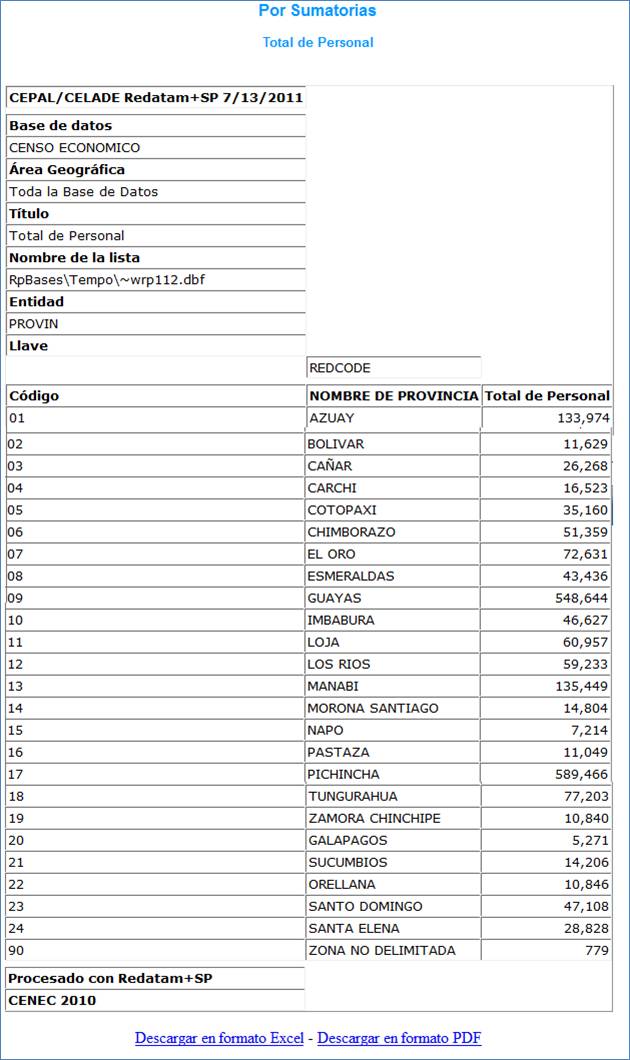The image size is (630, 1060).
Task: Click the TUNGURAHUA province name
Action: click(x=353, y=796)
